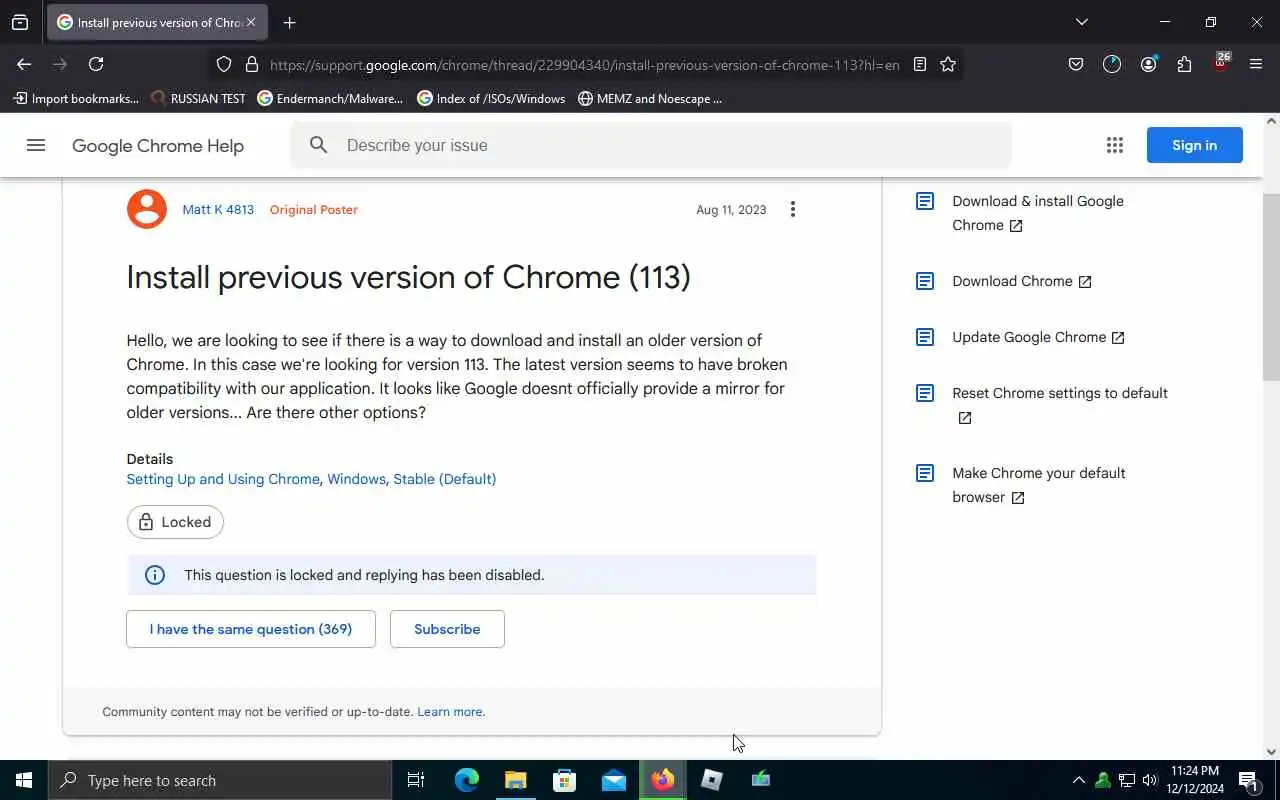
Task: Open tracking protection shield icon
Action: tap(224, 64)
